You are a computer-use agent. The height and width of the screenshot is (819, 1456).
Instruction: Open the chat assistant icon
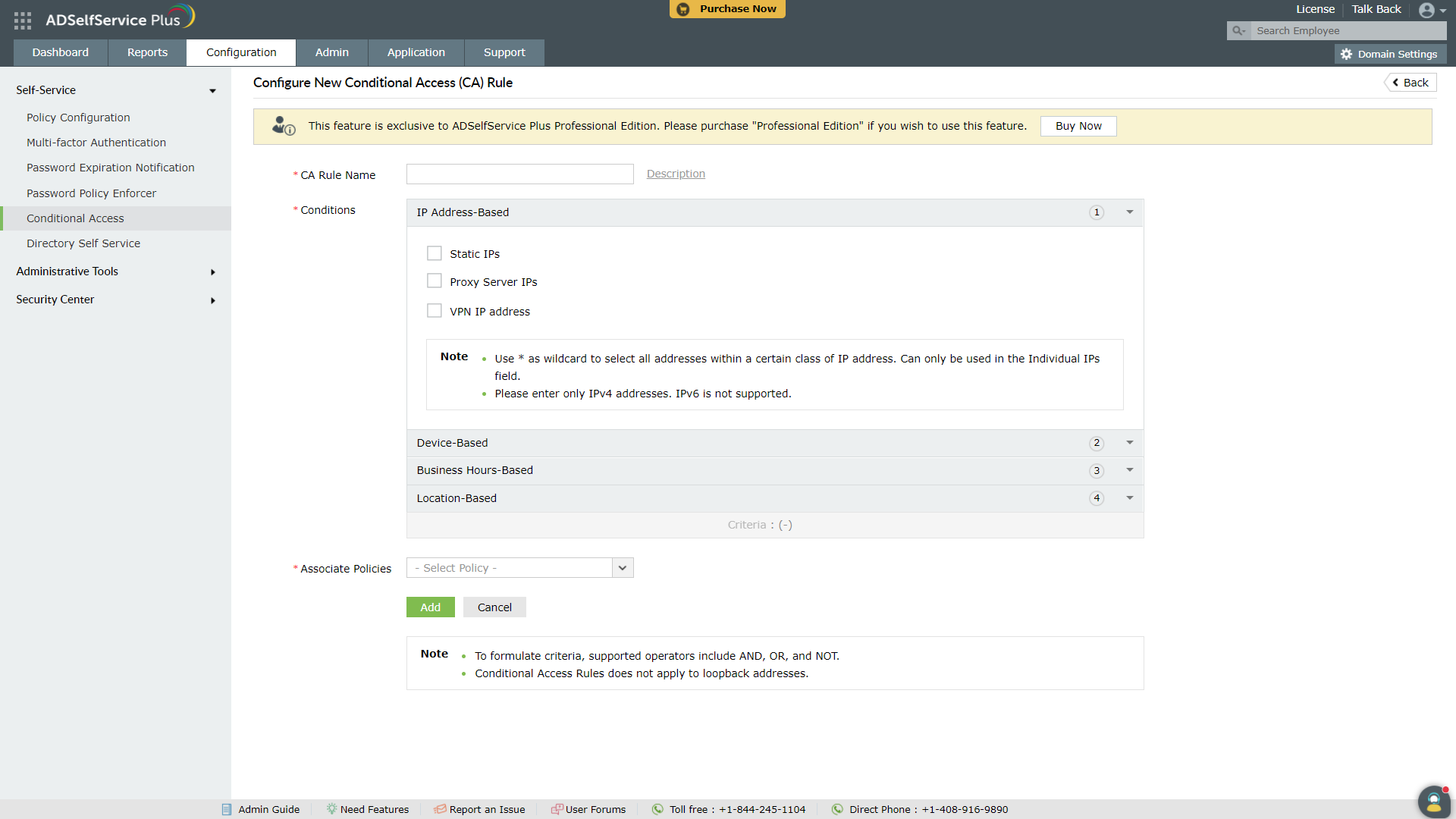(x=1433, y=801)
